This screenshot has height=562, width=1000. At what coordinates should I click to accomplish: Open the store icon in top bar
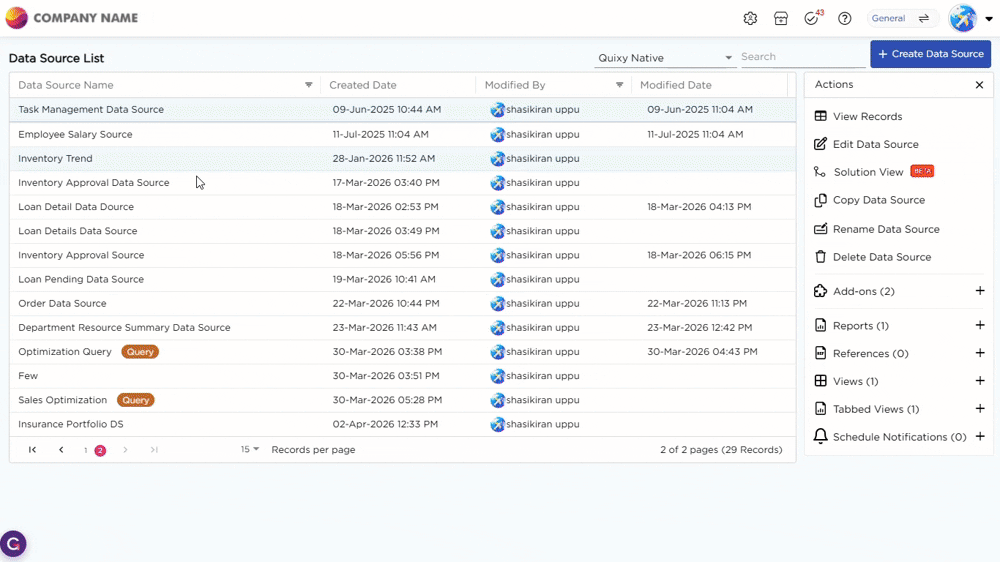[x=781, y=19]
